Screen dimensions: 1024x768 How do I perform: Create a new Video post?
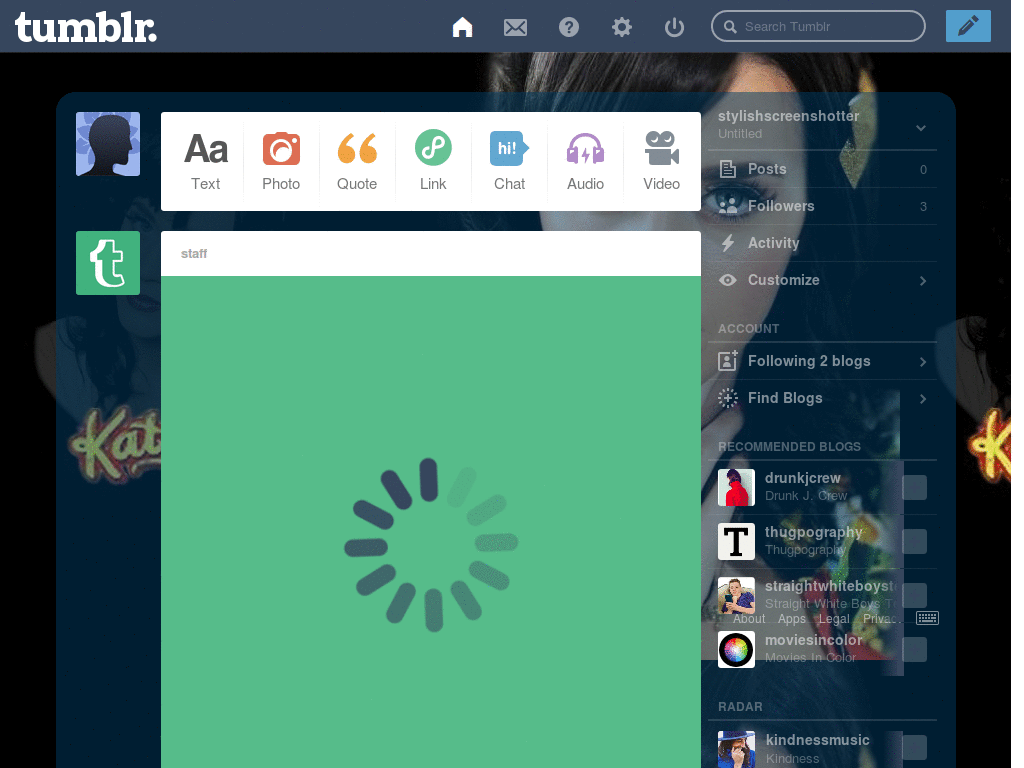click(x=661, y=161)
